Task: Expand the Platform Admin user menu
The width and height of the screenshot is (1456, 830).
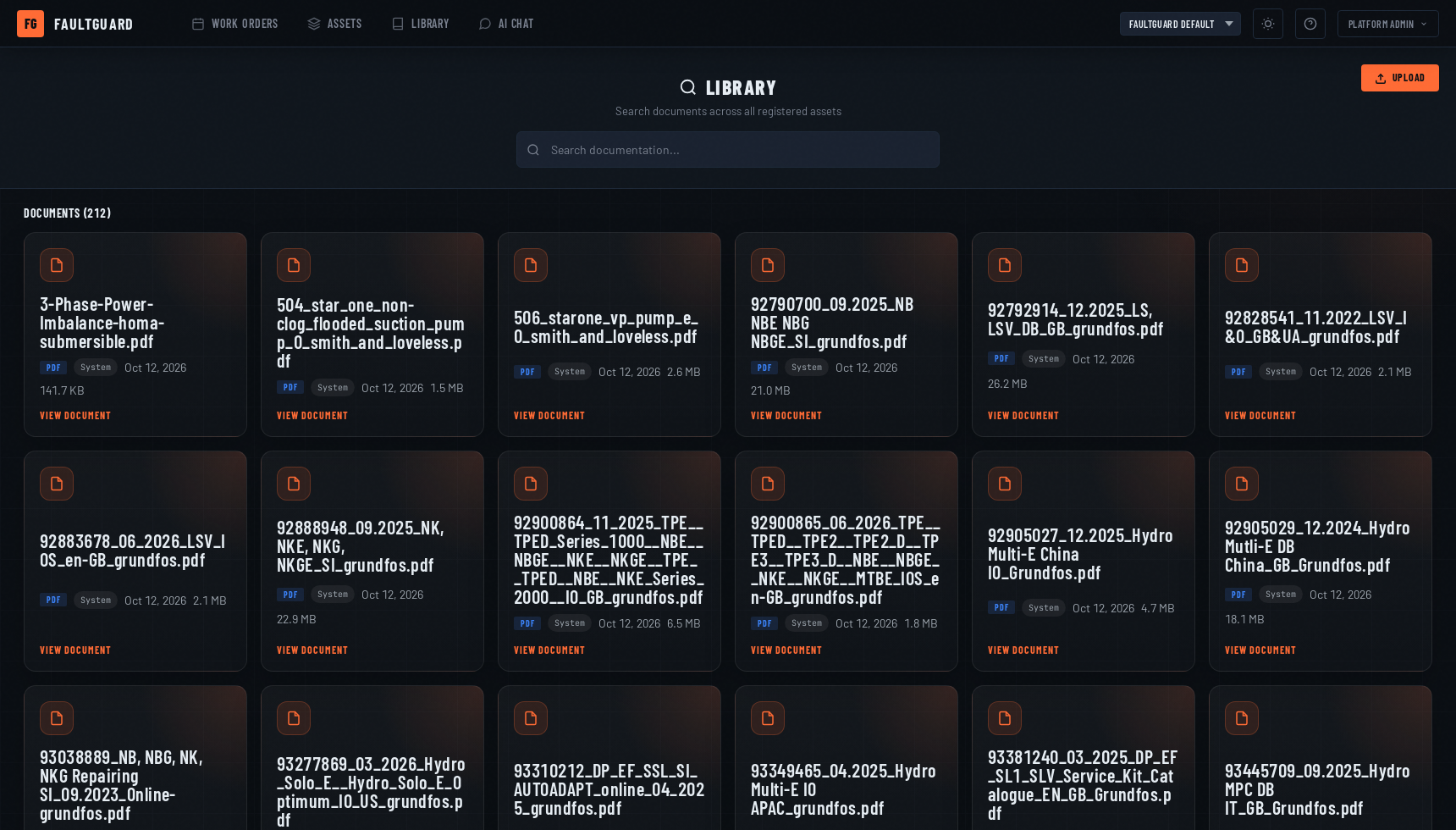Action: (1387, 24)
